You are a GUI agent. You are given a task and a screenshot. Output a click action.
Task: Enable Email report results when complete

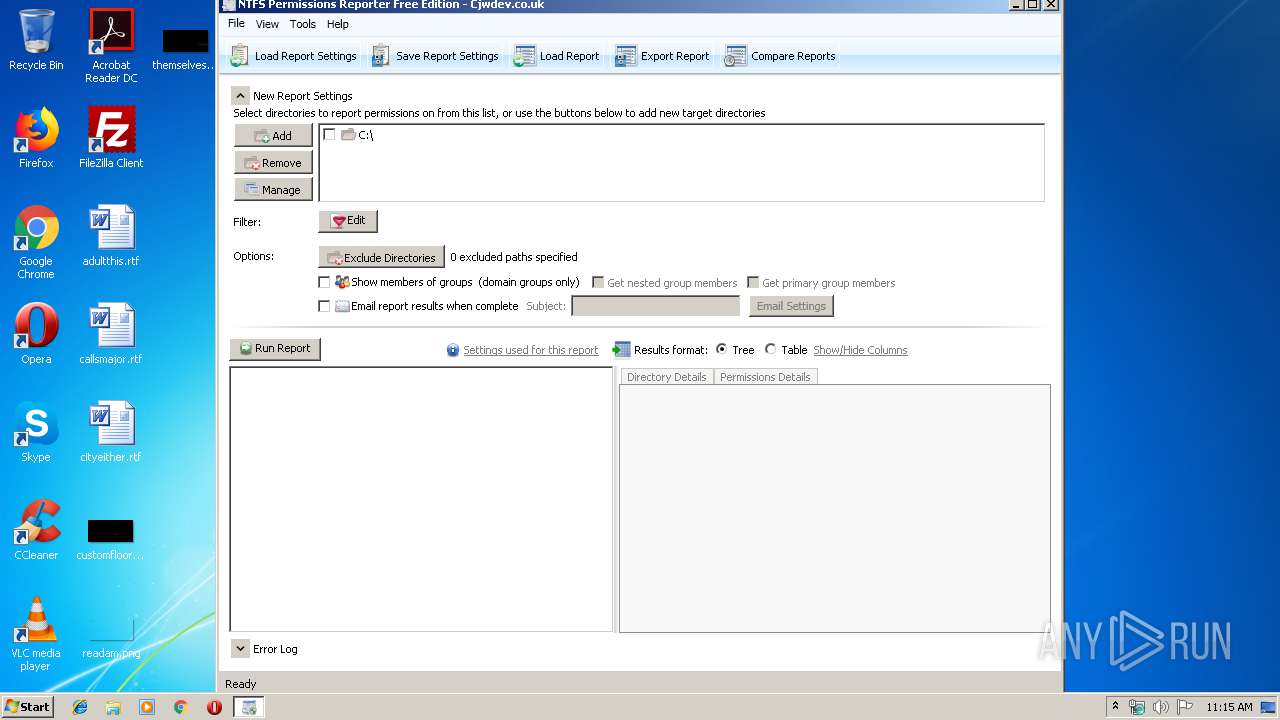pos(324,307)
